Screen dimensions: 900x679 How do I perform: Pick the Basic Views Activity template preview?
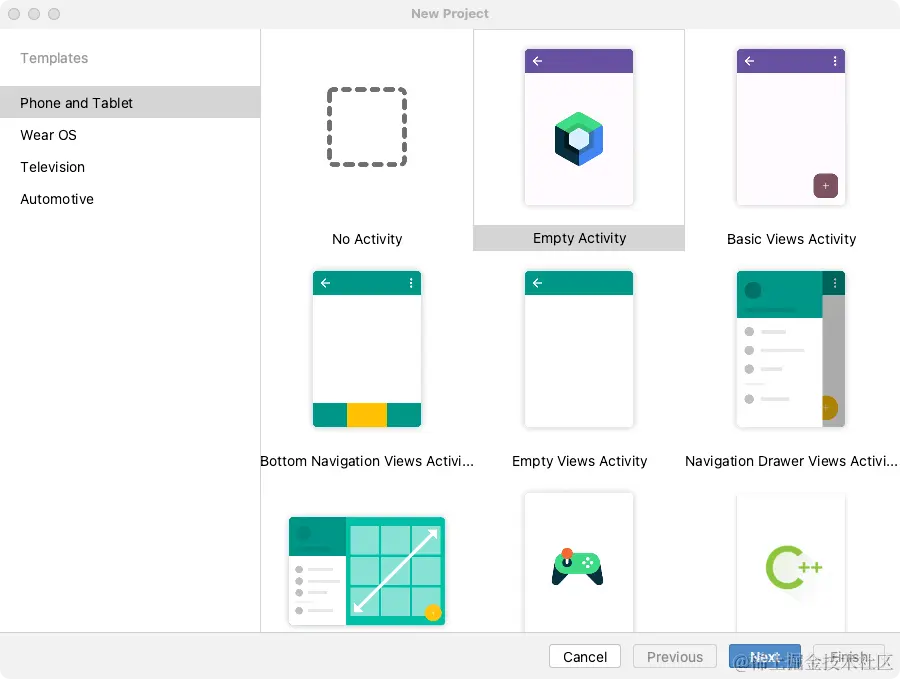tap(790, 127)
